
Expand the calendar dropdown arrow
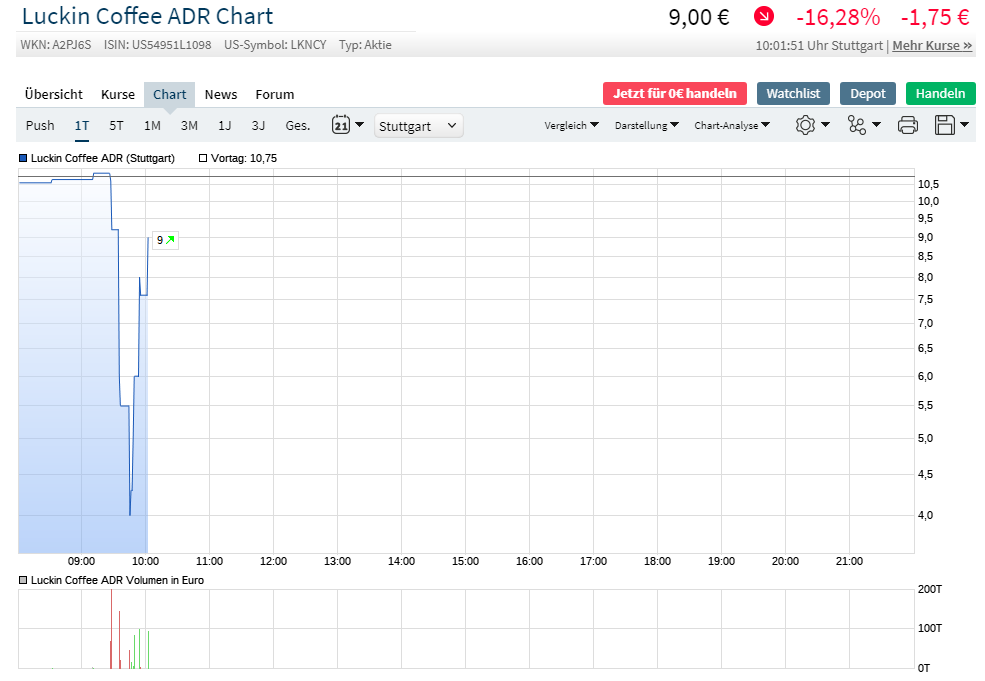[359, 124]
